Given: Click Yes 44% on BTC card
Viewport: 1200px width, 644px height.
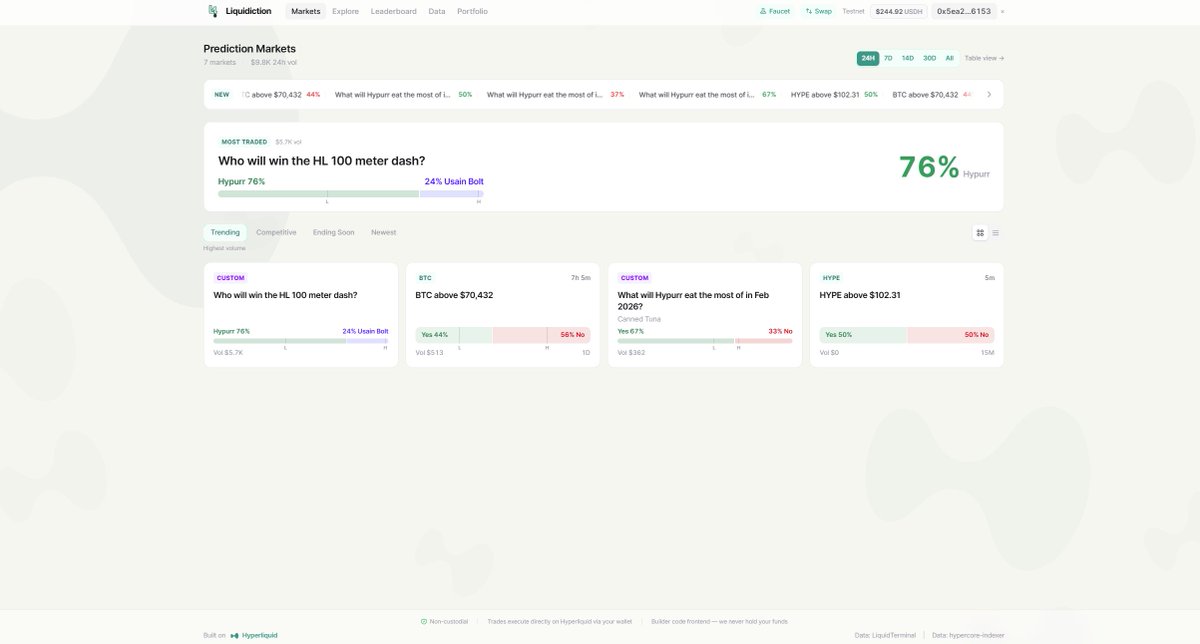Looking at the screenshot, I should (x=454, y=335).
